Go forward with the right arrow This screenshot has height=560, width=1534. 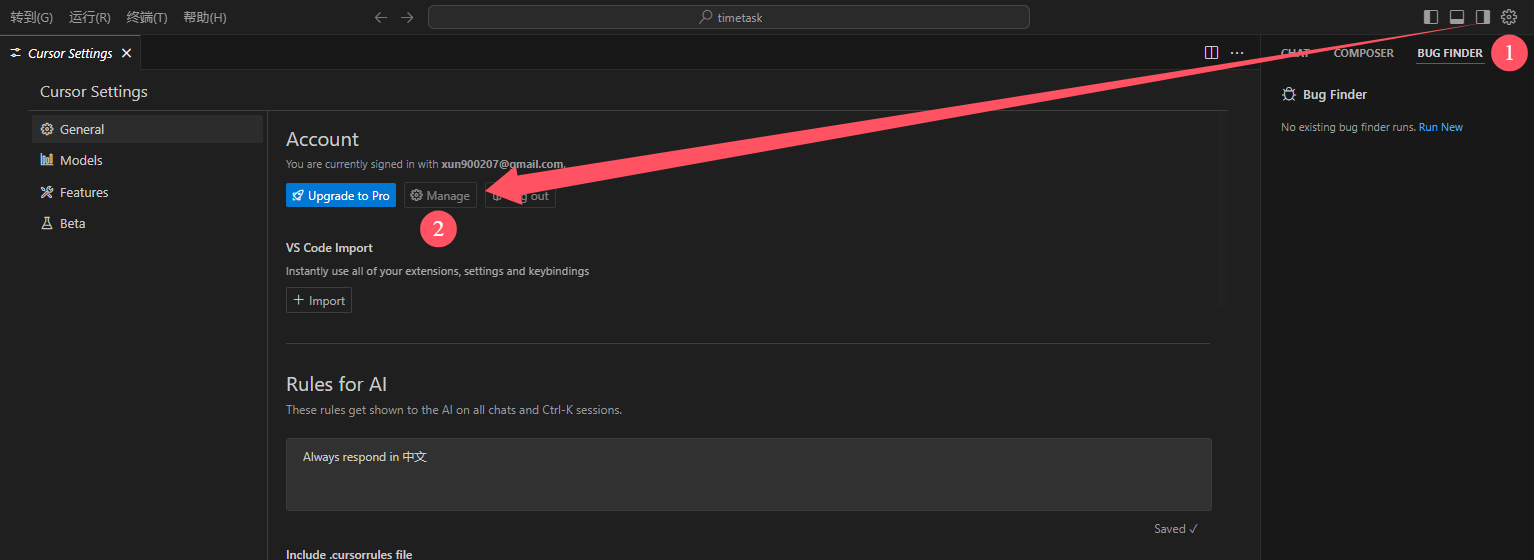click(406, 17)
